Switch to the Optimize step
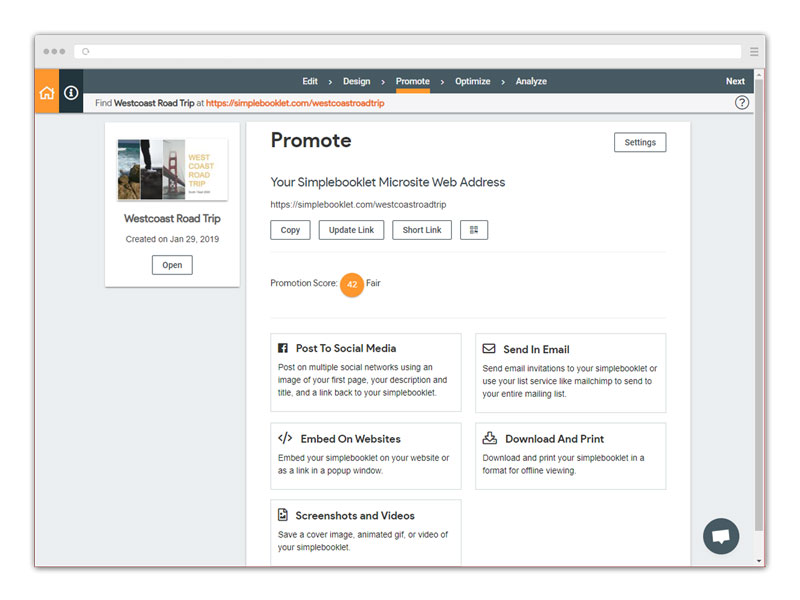The width and height of the screenshot is (800, 600). (x=473, y=81)
